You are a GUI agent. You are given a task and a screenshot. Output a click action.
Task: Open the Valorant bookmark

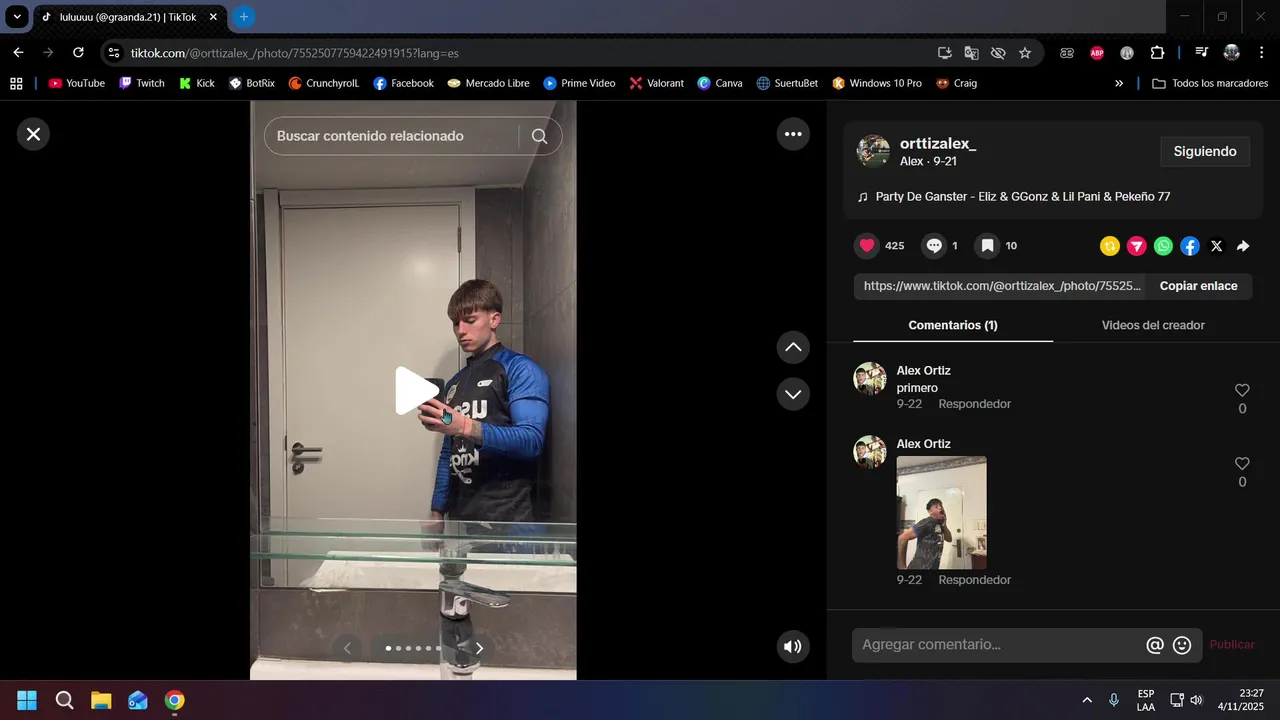pyautogui.click(x=656, y=83)
